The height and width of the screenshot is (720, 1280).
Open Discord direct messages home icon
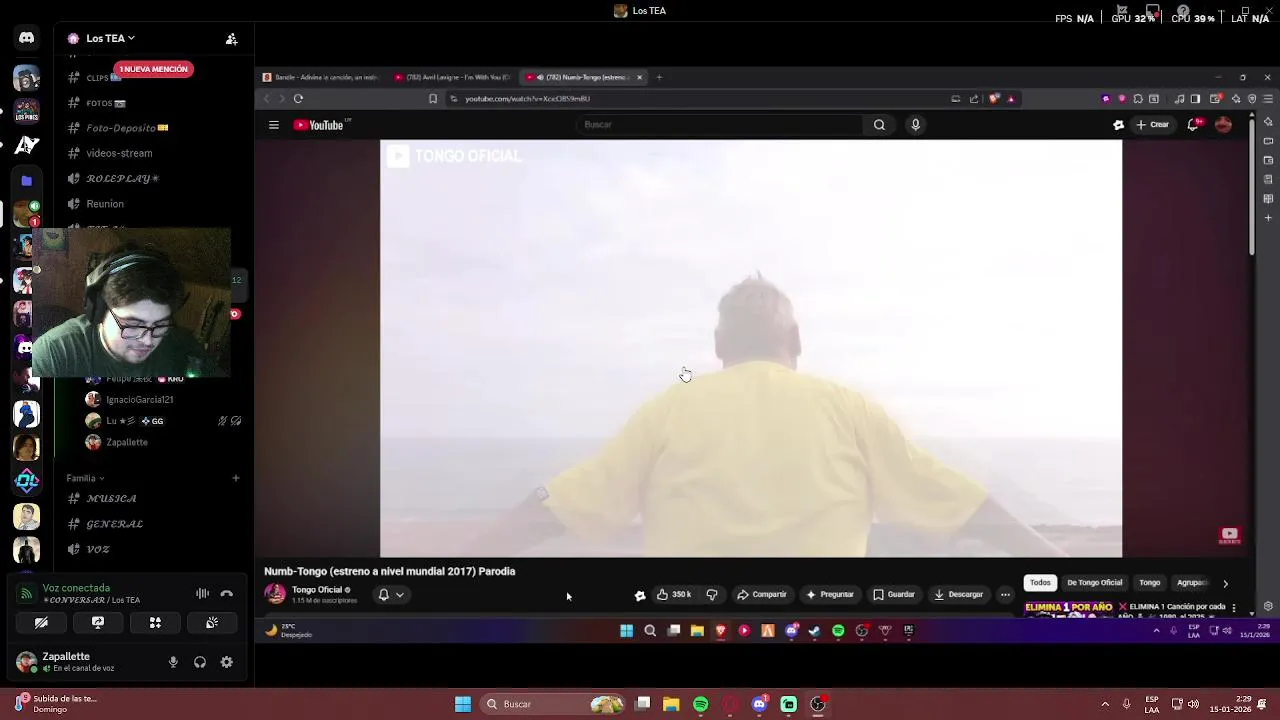click(27, 38)
